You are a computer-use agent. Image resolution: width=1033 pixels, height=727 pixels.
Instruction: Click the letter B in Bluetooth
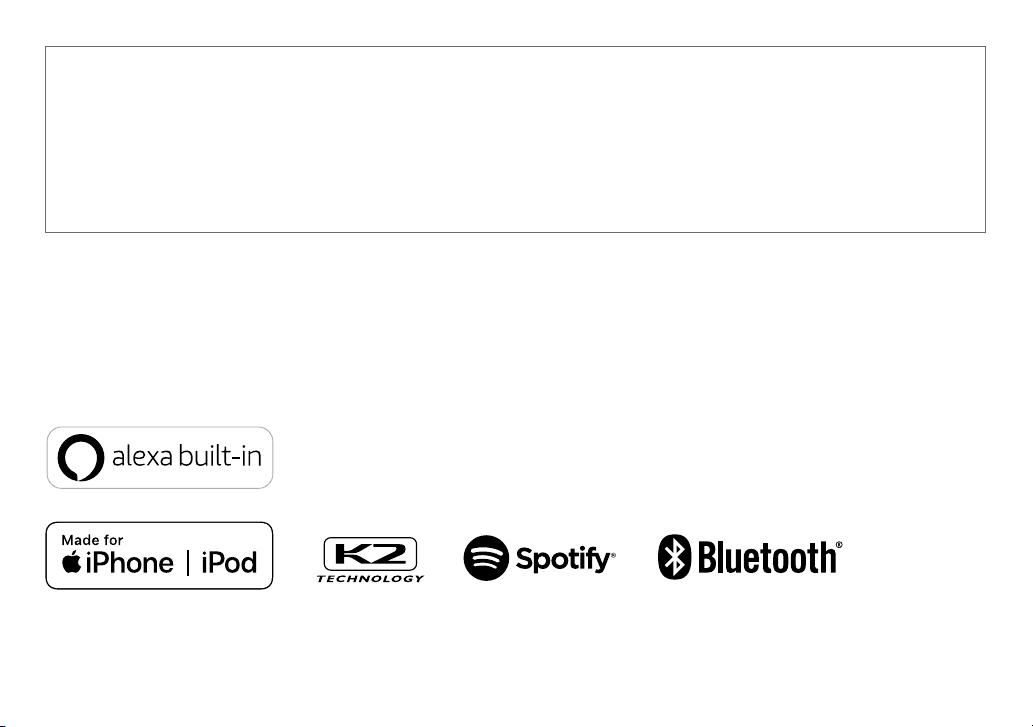pyautogui.click(x=707, y=558)
